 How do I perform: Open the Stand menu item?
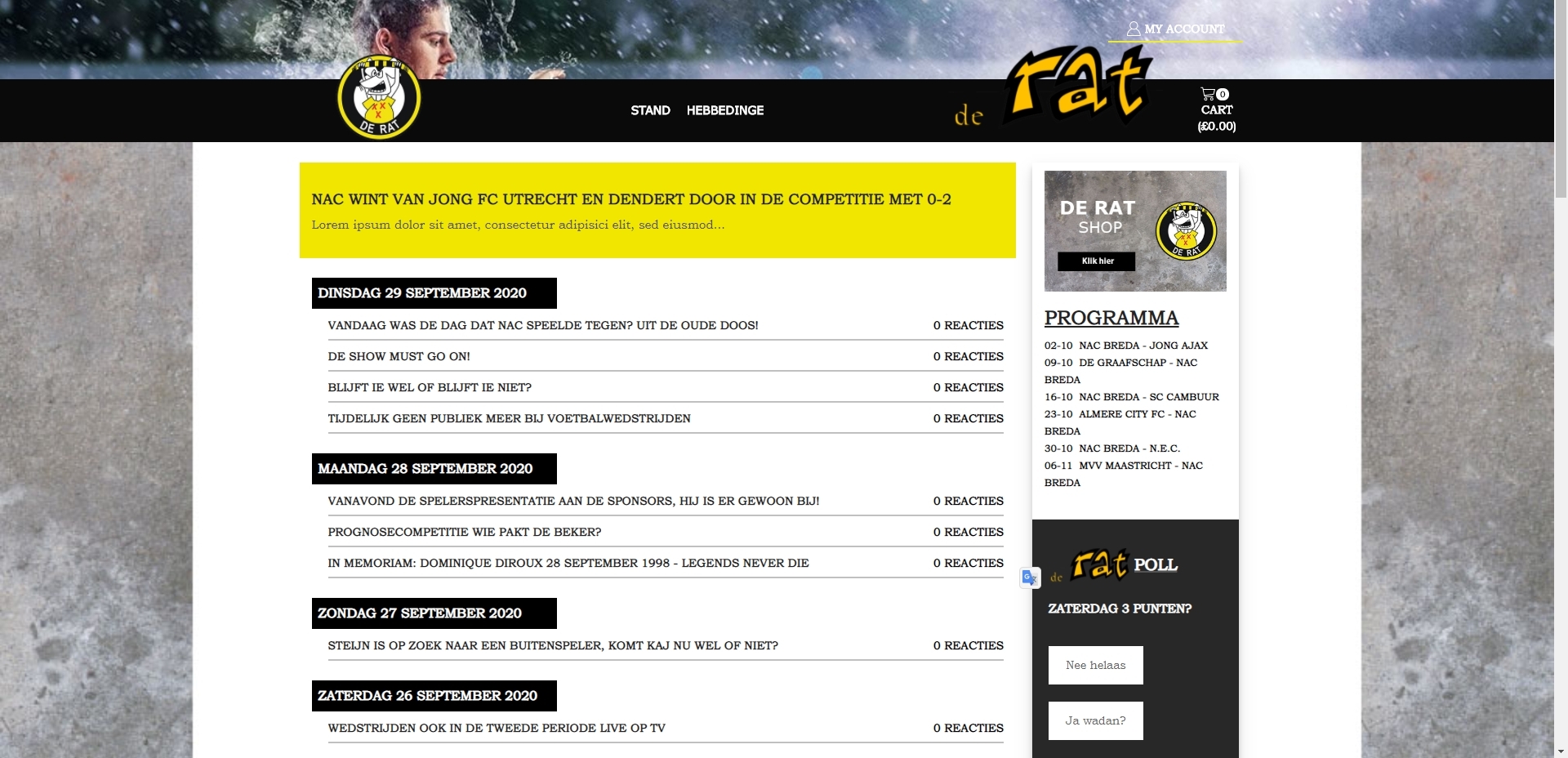[x=650, y=110]
